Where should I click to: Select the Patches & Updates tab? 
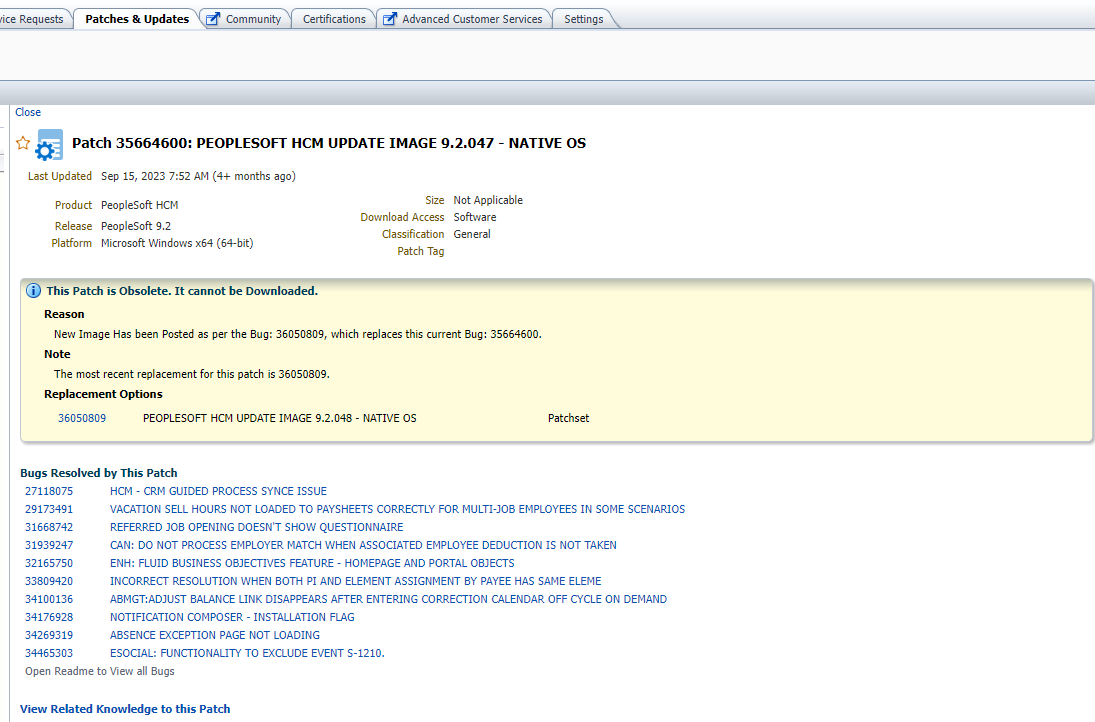pos(137,17)
